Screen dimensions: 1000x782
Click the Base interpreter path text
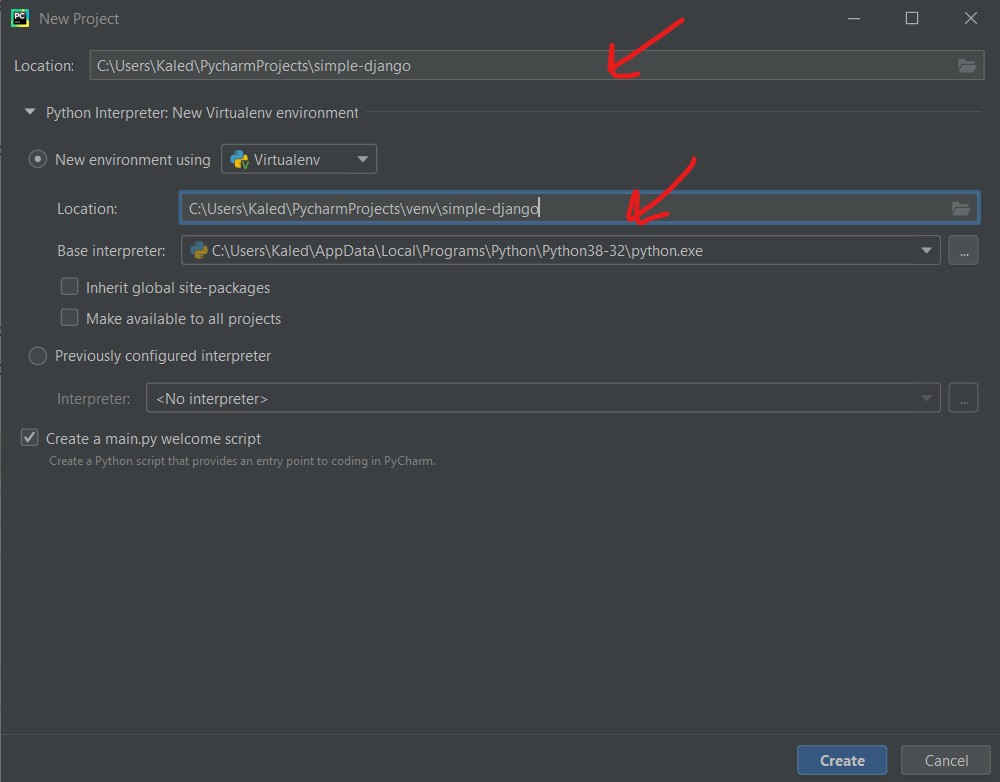tap(457, 251)
